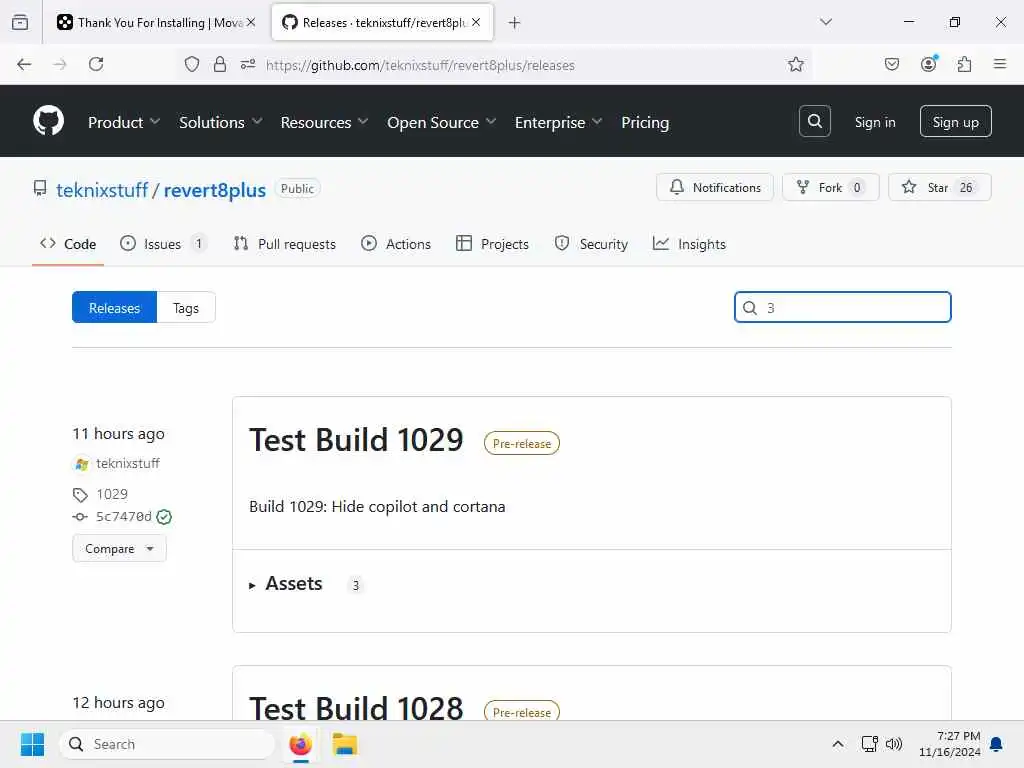Image resolution: width=1024 pixels, height=768 pixels.
Task: Open Test Build 1029 release title
Action: pos(356,440)
